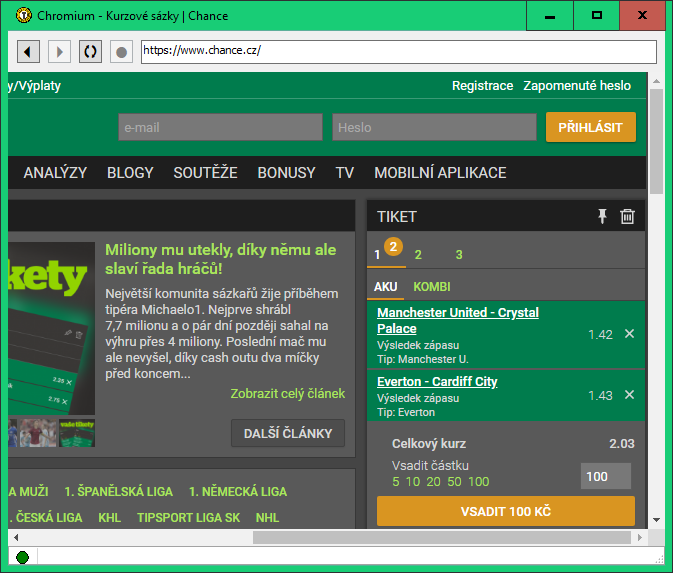Open the ČESKÁ LIGA link
Viewport: 673px width, 573px height.
pos(45,518)
